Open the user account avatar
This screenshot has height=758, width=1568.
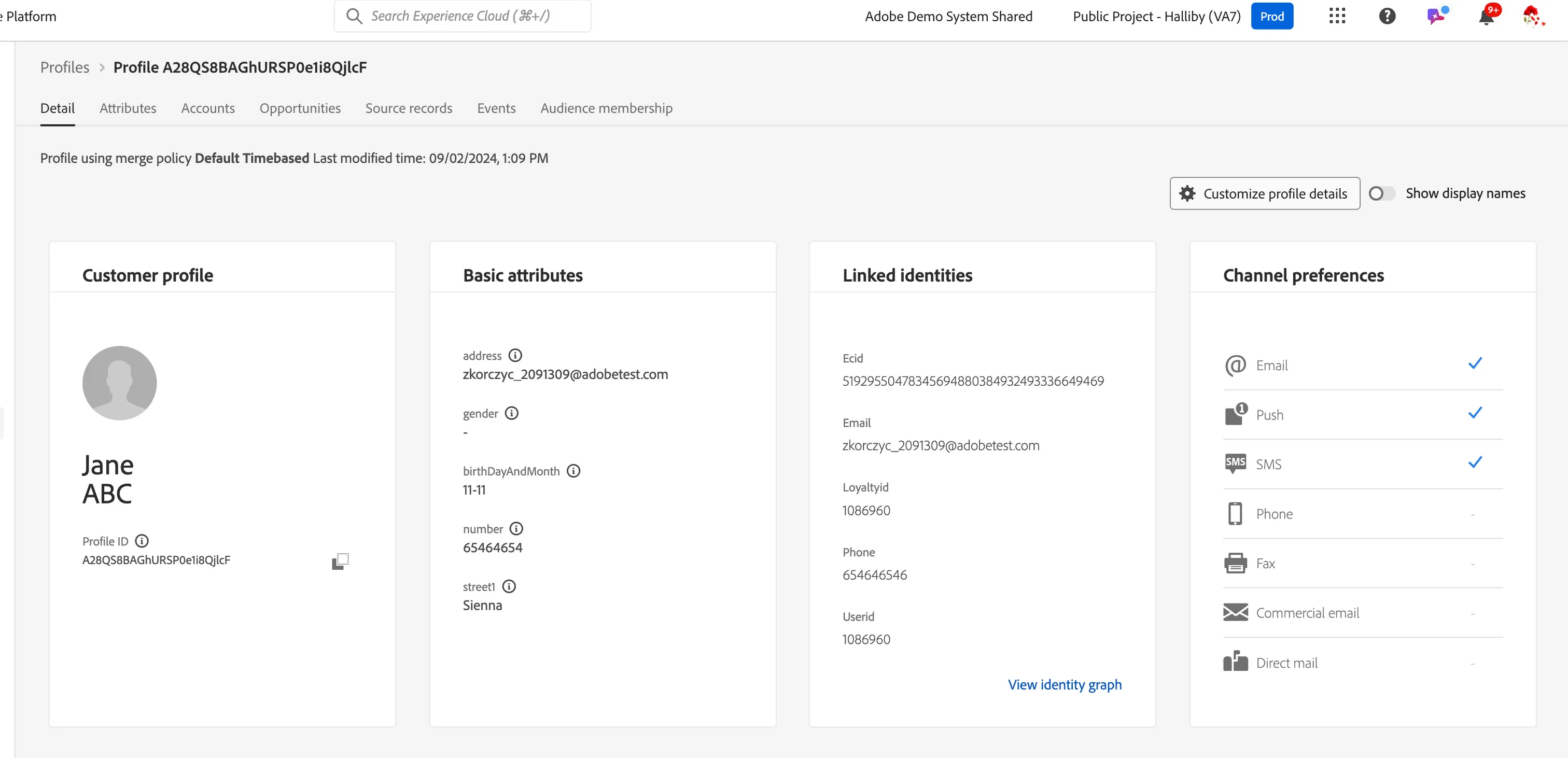1533,16
